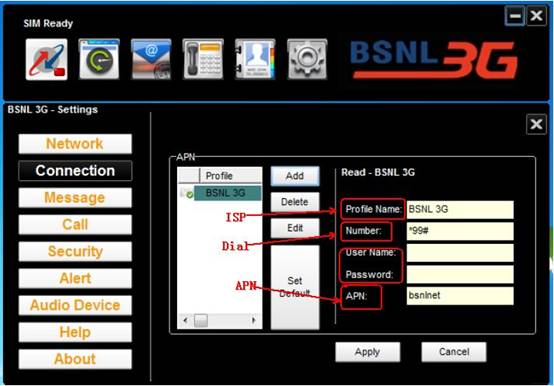Apply the connection settings
This screenshot has width=554, height=386.
click(x=367, y=352)
